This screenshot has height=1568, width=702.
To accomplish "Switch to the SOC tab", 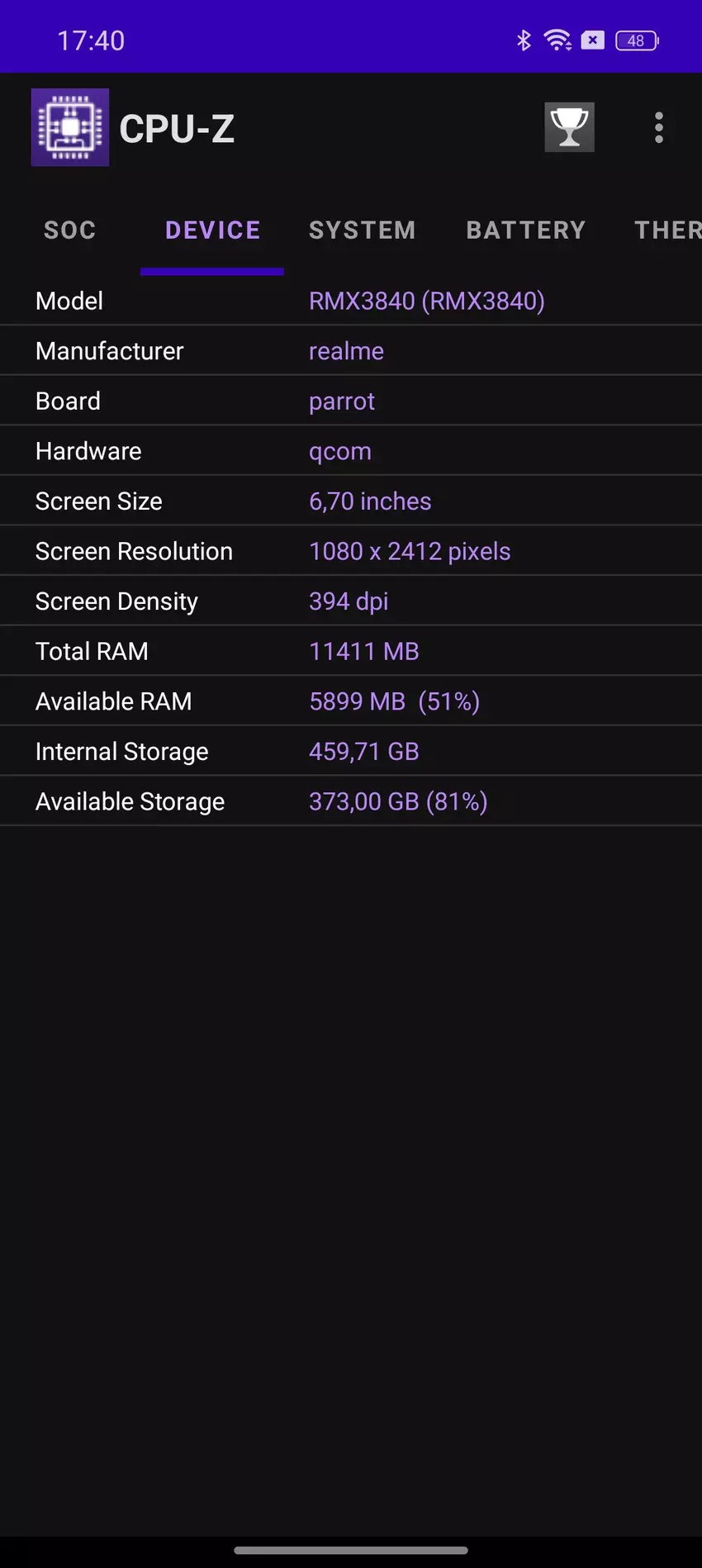I will pyautogui.click(x=70, y=230).
